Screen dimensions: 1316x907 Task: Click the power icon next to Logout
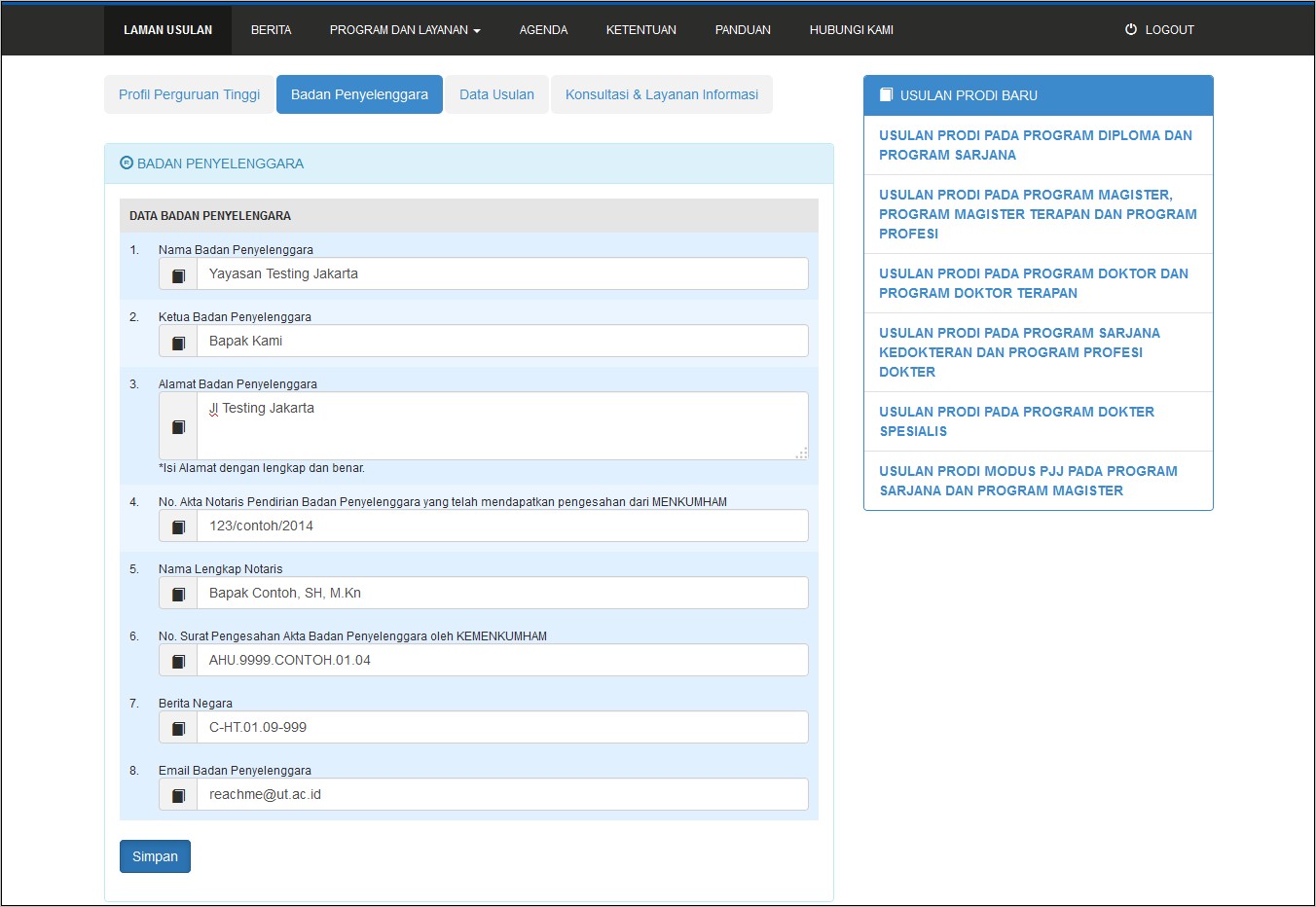1131,29
